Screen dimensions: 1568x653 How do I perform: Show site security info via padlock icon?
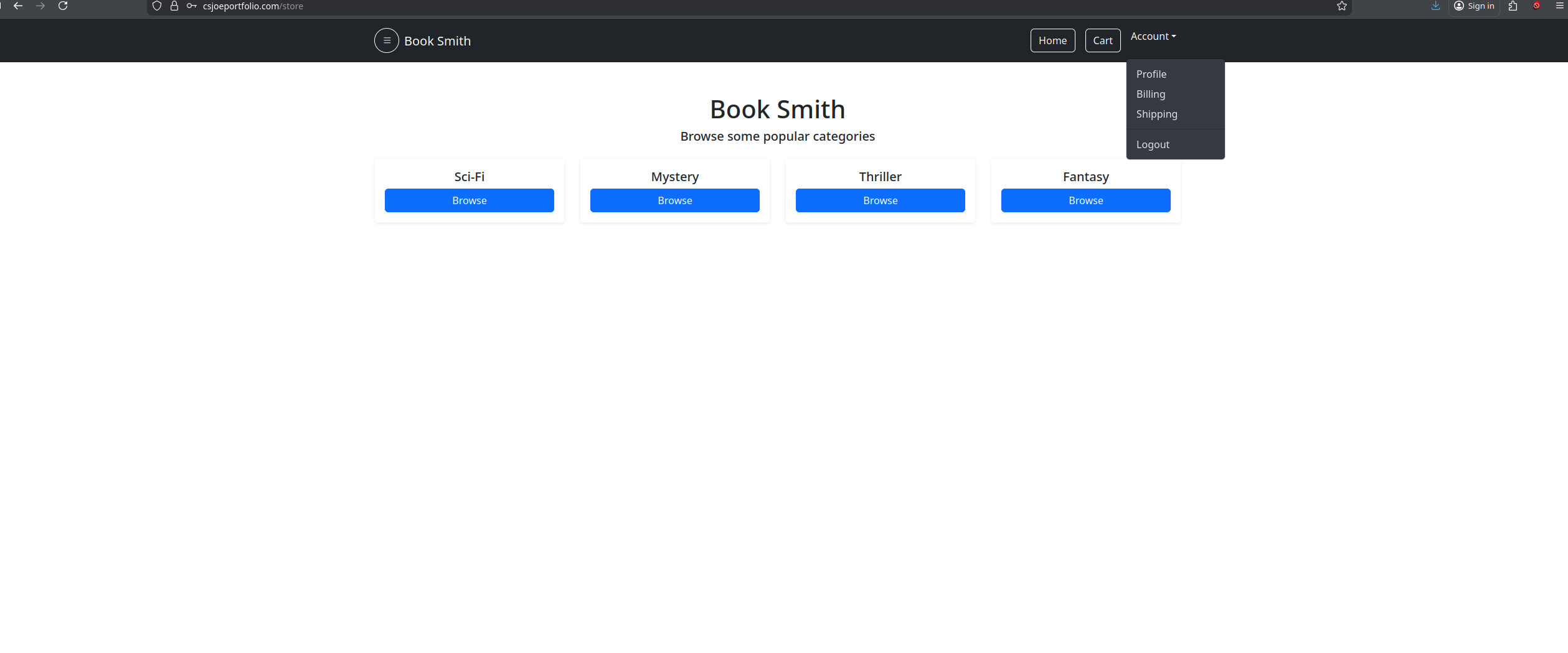tap(174, 6)
